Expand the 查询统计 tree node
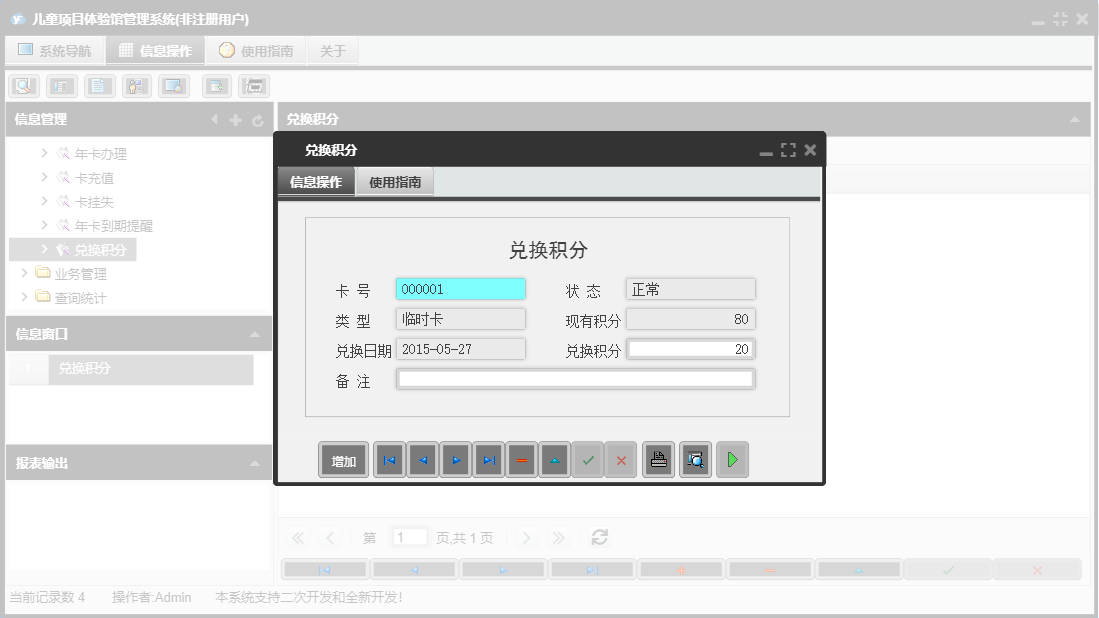This screenshot has height=618, width=1099. click(24, 296)
